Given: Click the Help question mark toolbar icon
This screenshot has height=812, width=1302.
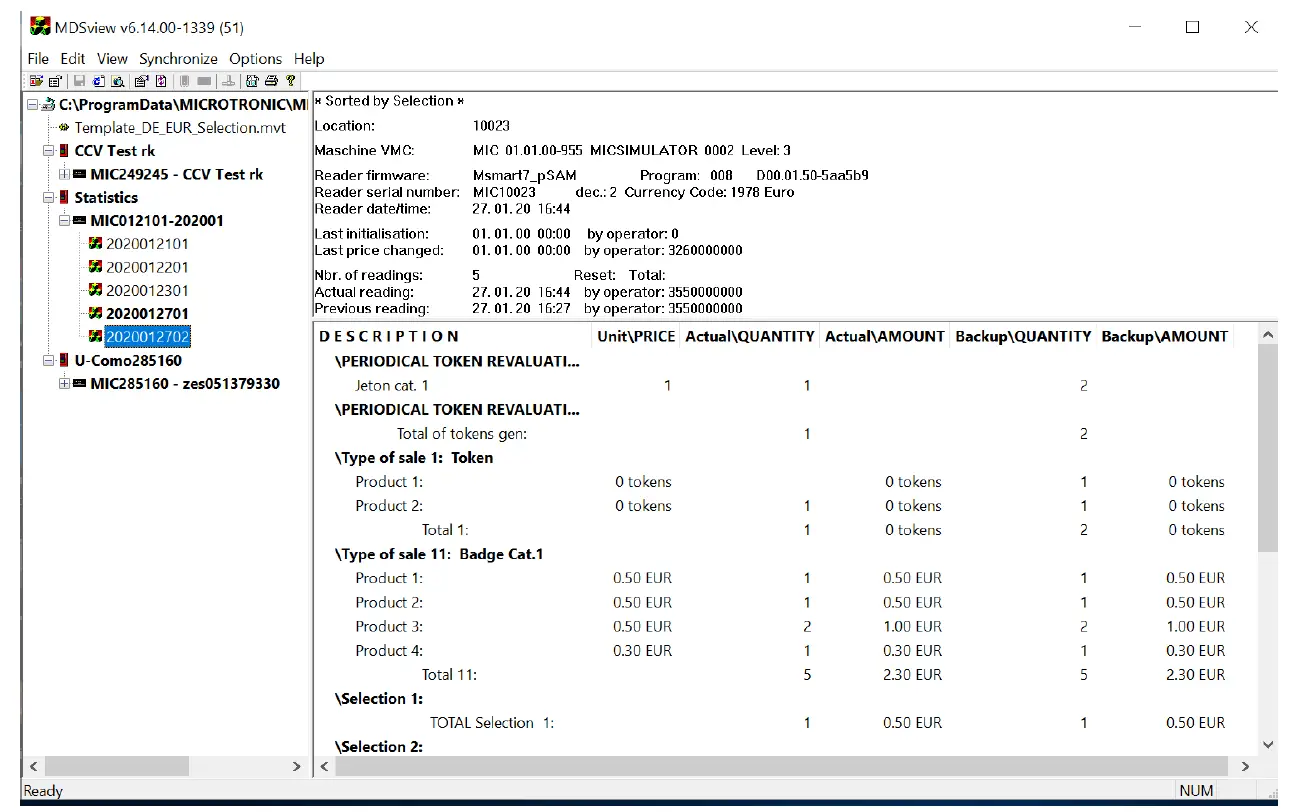Looking at the screenshot, I should (290, 81).
